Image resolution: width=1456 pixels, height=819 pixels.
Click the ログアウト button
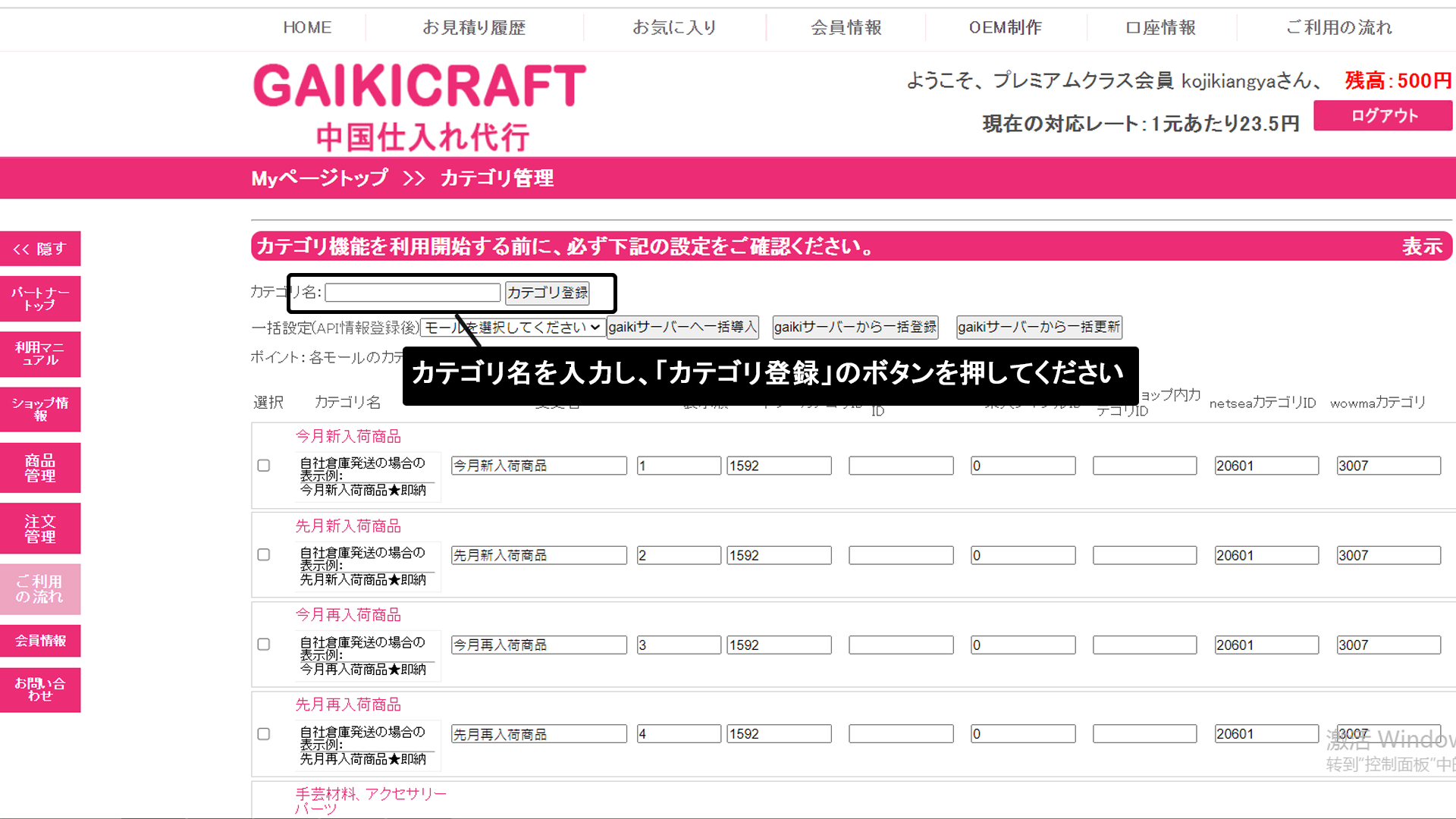[x=1383, y=116]
